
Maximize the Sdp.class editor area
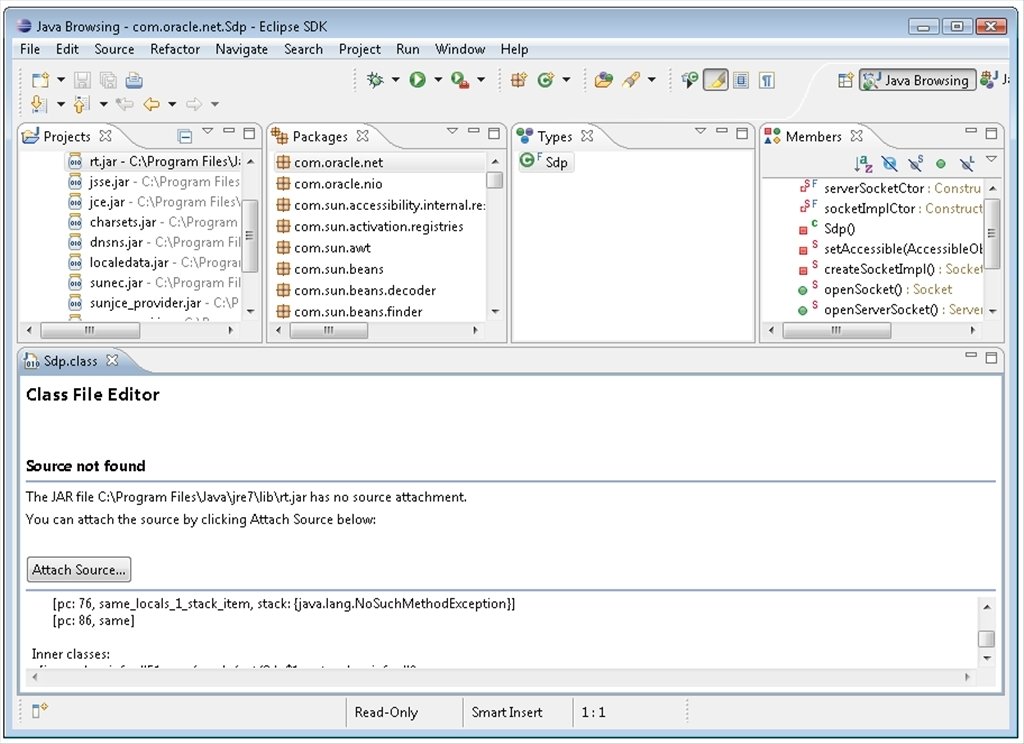991,357
